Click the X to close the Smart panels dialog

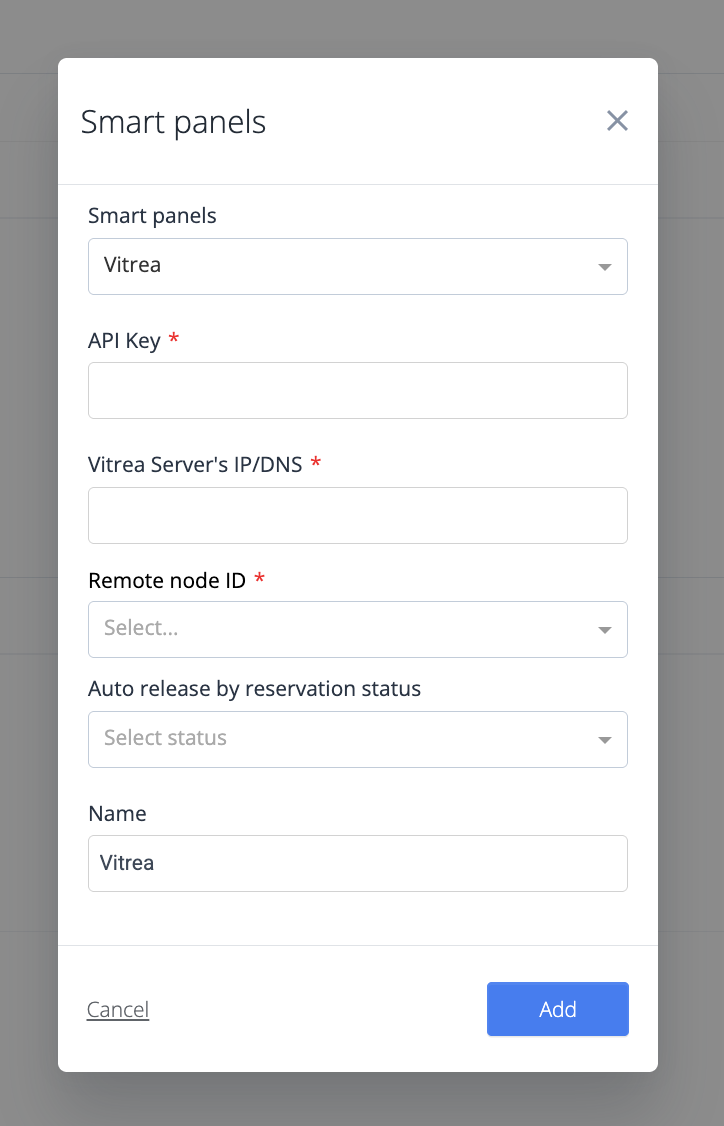[x=617, y=120]
